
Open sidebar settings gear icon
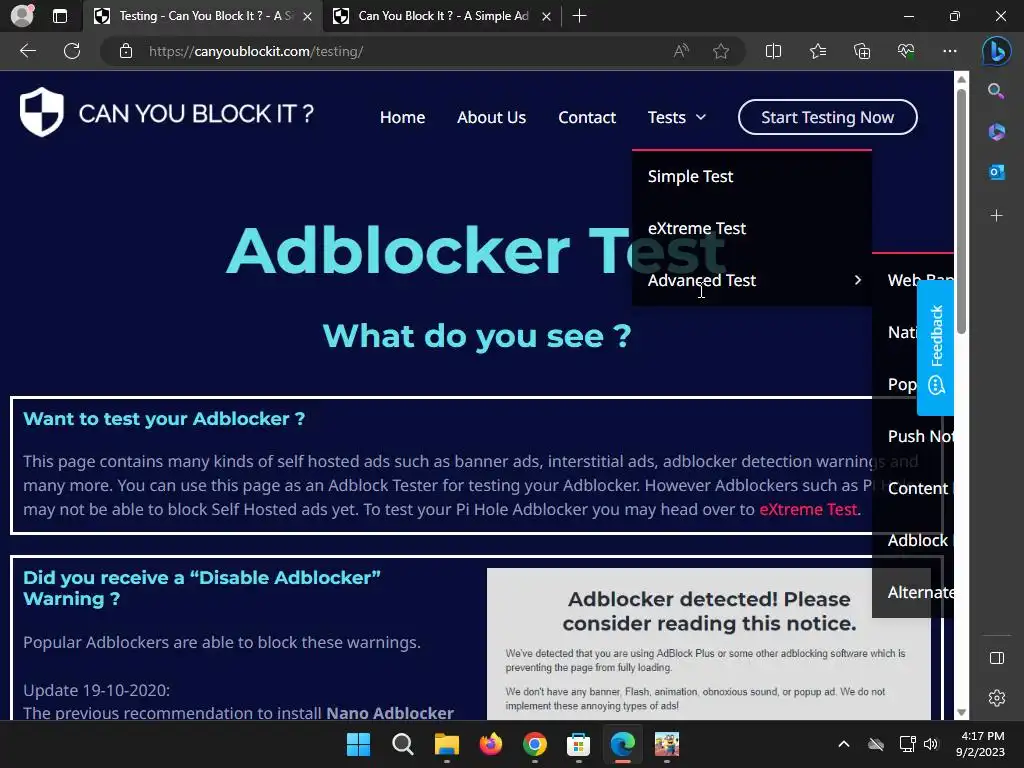tap(997, 698)
